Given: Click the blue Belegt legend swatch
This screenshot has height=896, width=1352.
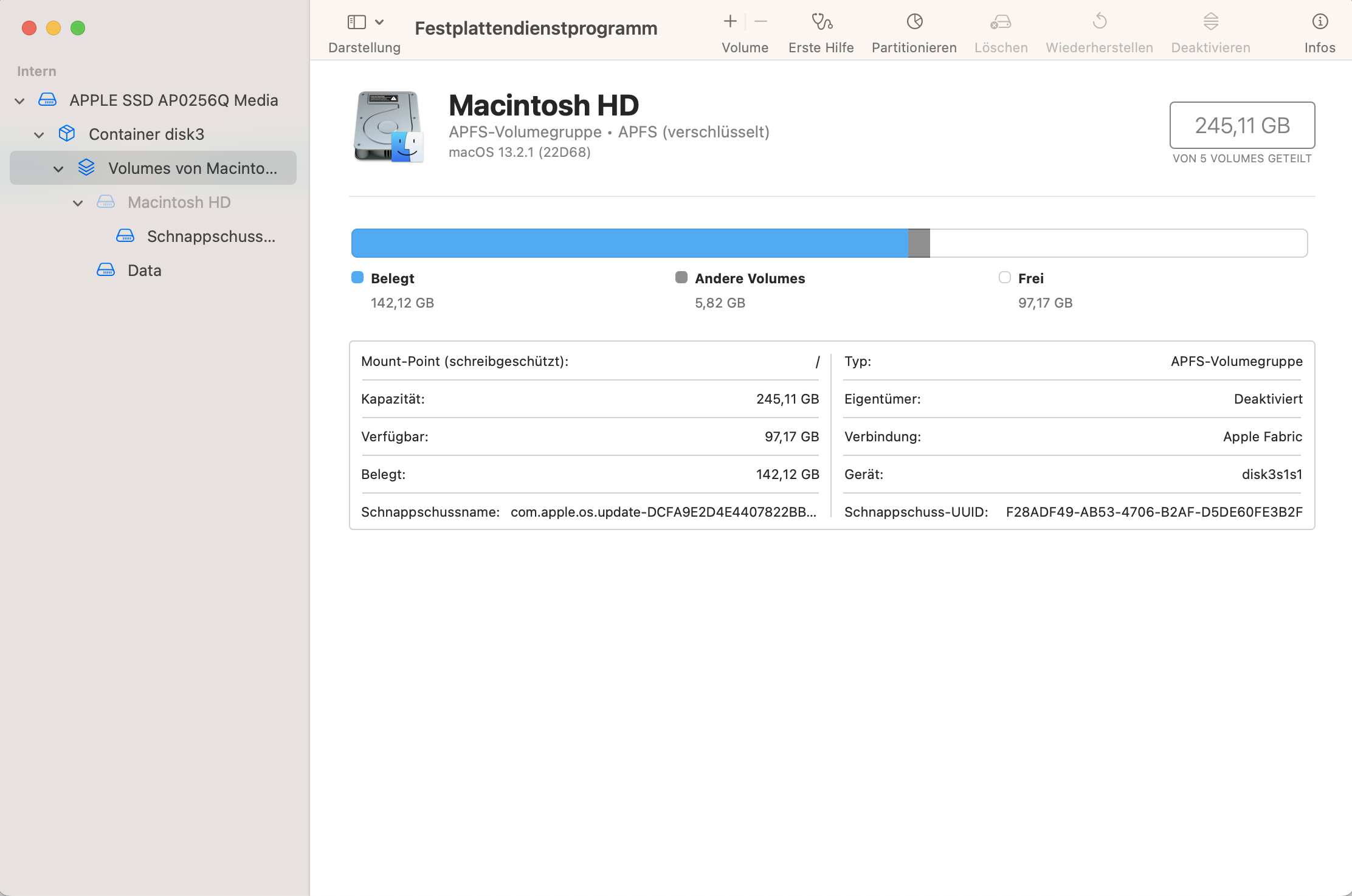Looking at the screenshot, I should pos(357,278).
